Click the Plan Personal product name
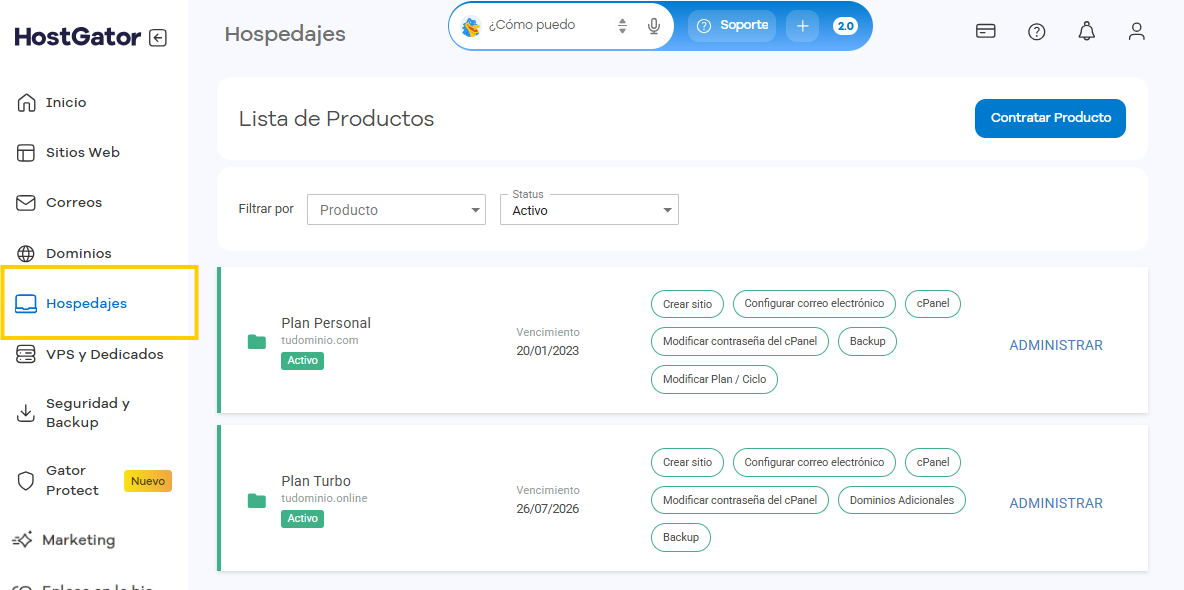 tap(326, 323)
